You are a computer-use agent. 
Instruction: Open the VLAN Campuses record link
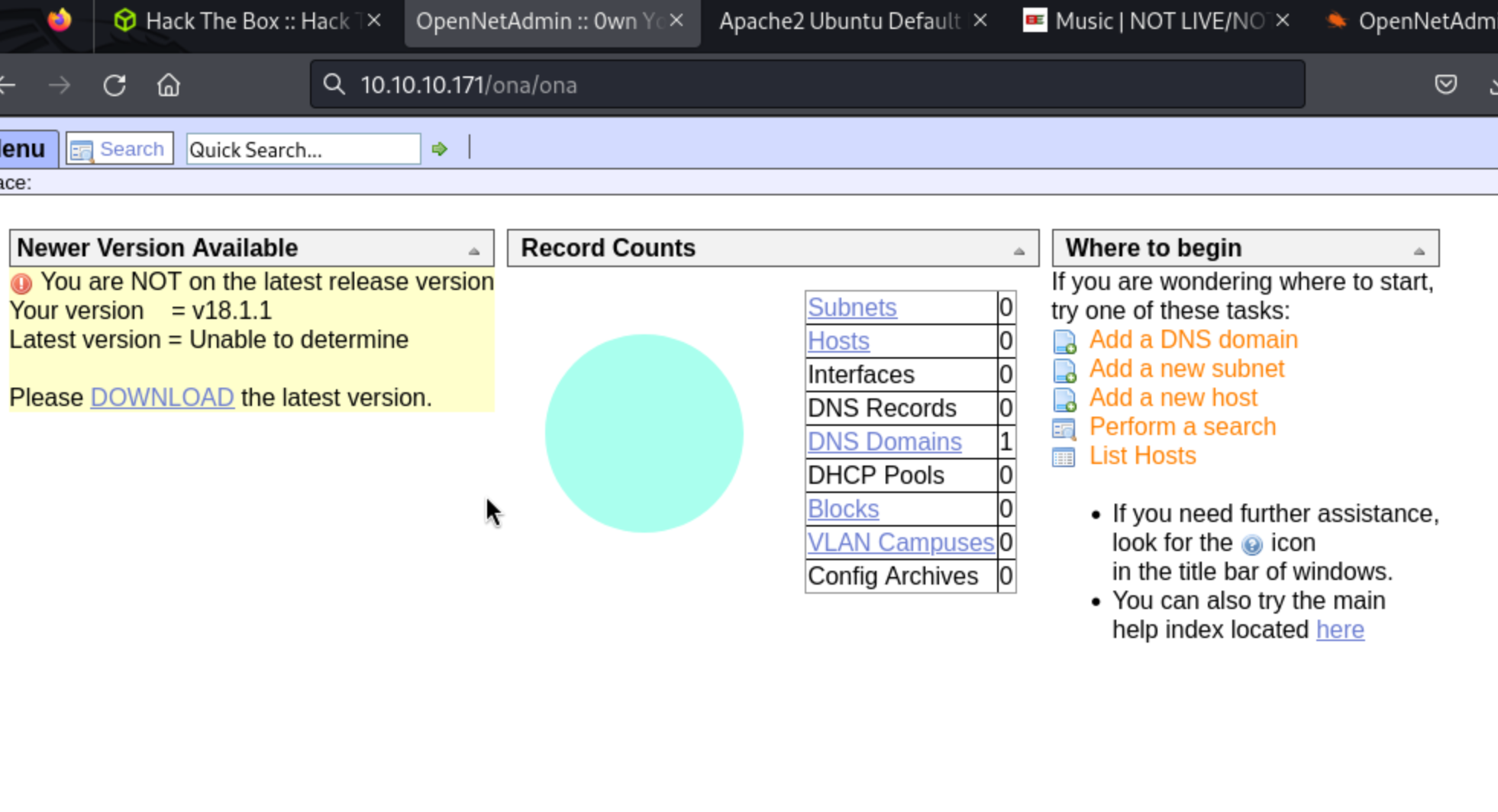(x=901, y=543)
